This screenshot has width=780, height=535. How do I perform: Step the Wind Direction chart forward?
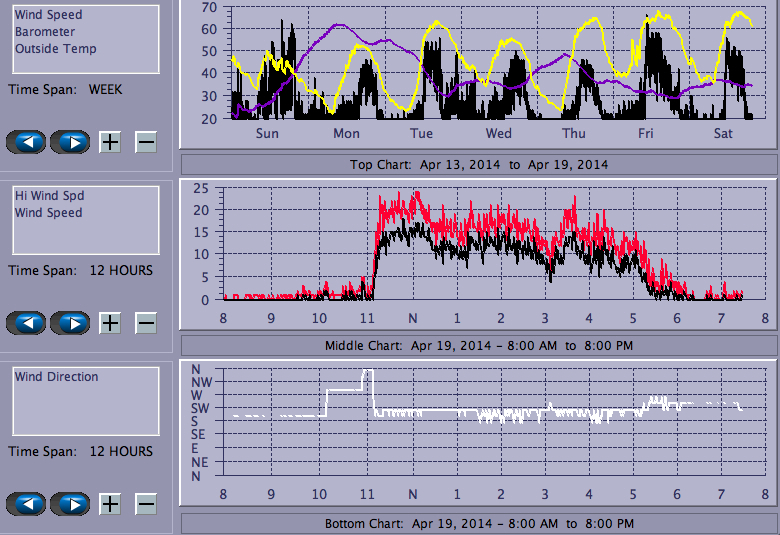[x=70, y=504]
